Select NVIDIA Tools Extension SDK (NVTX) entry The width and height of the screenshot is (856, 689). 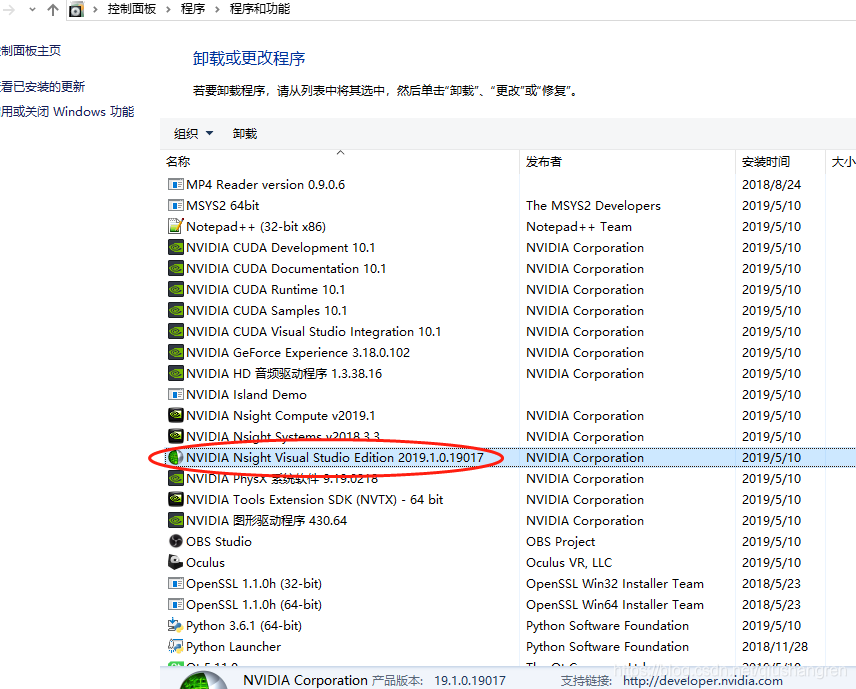tap(314, 500)
